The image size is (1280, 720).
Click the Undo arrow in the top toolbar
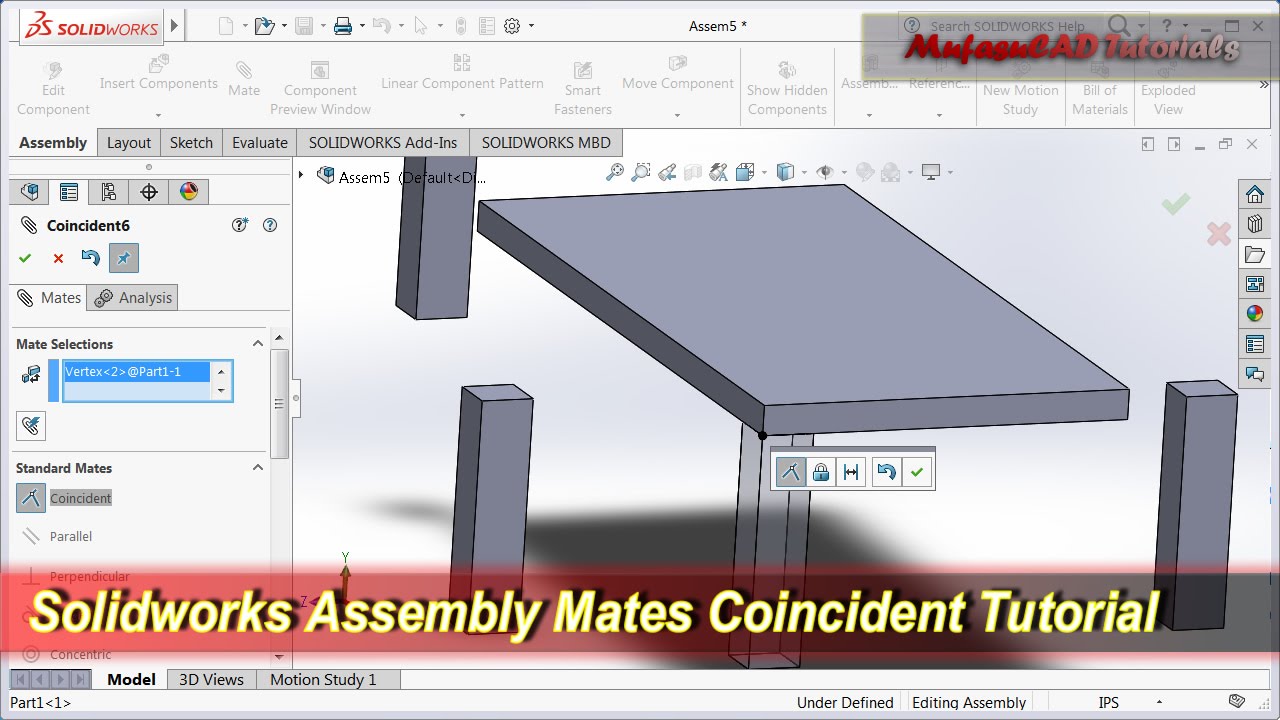(x=381, y=26)
